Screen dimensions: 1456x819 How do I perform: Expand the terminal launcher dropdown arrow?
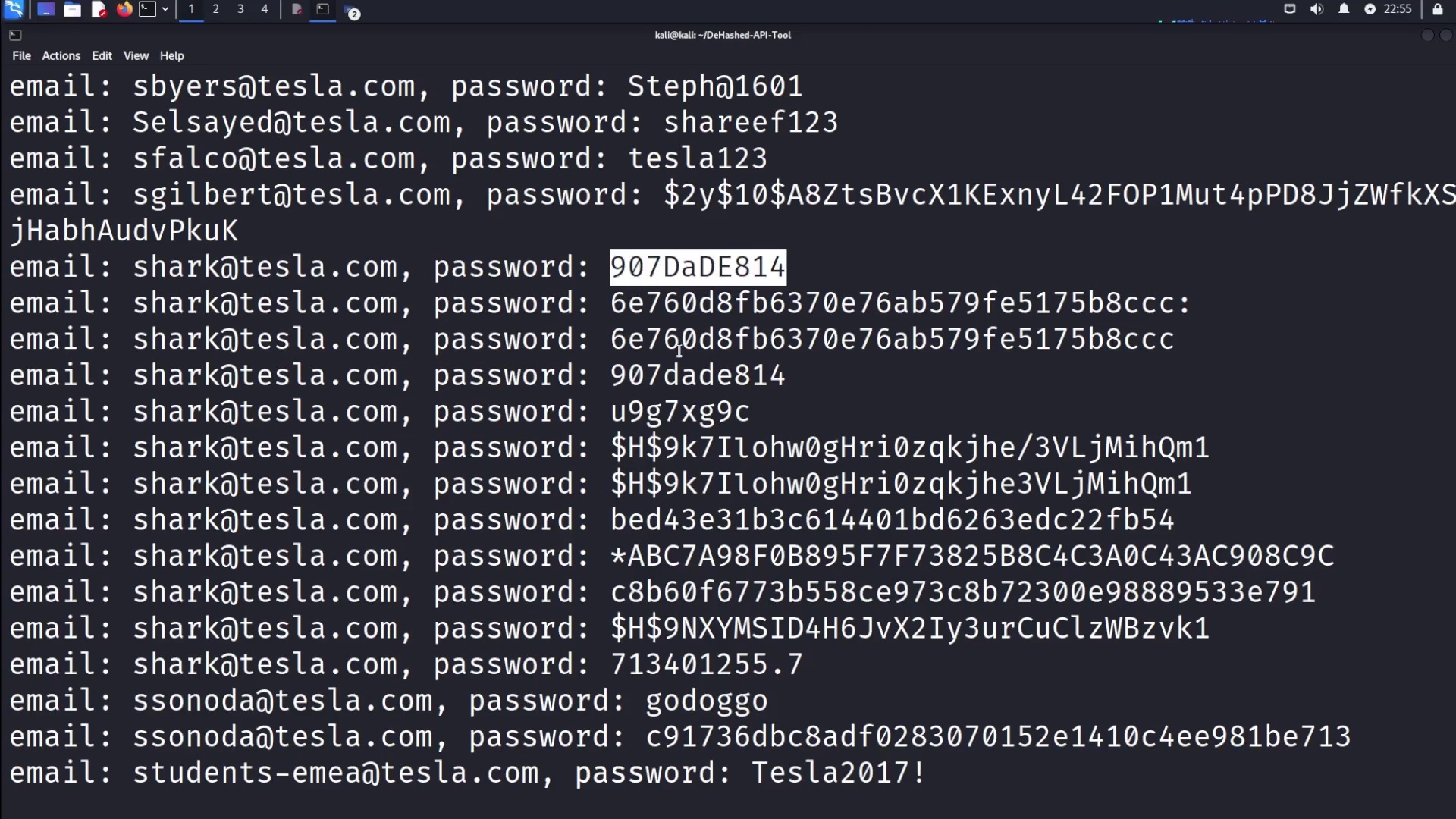[x=165, y=9]
